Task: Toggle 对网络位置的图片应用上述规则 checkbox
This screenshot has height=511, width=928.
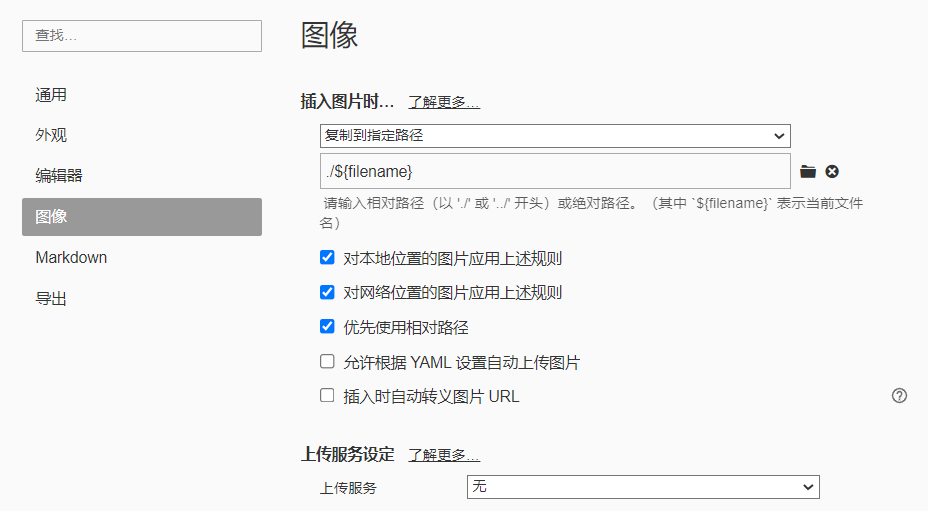Action: 327,292
